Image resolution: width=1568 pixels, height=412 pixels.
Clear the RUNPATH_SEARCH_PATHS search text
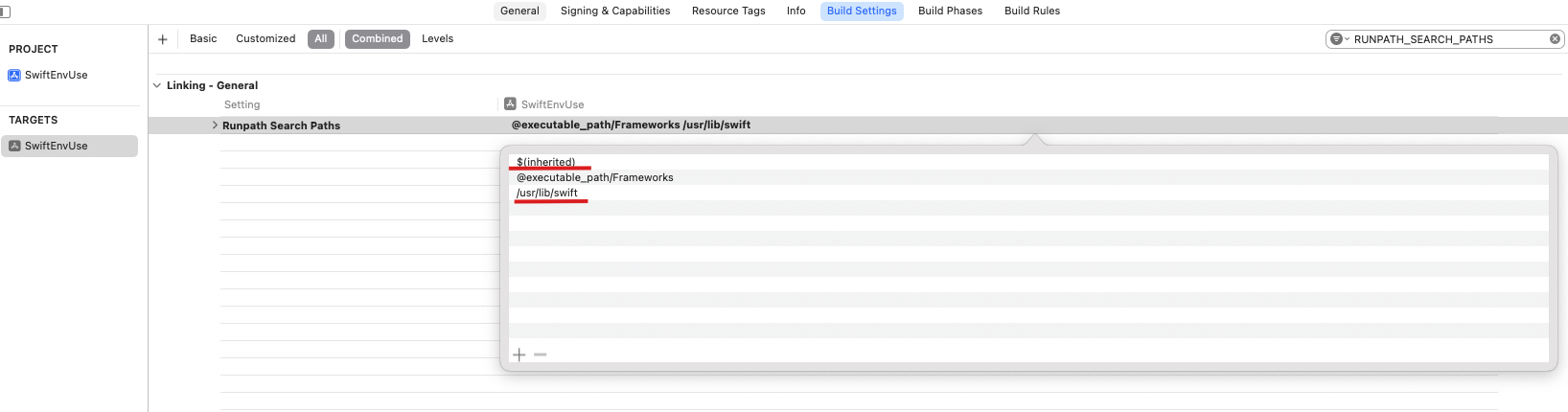(1555, 39)
